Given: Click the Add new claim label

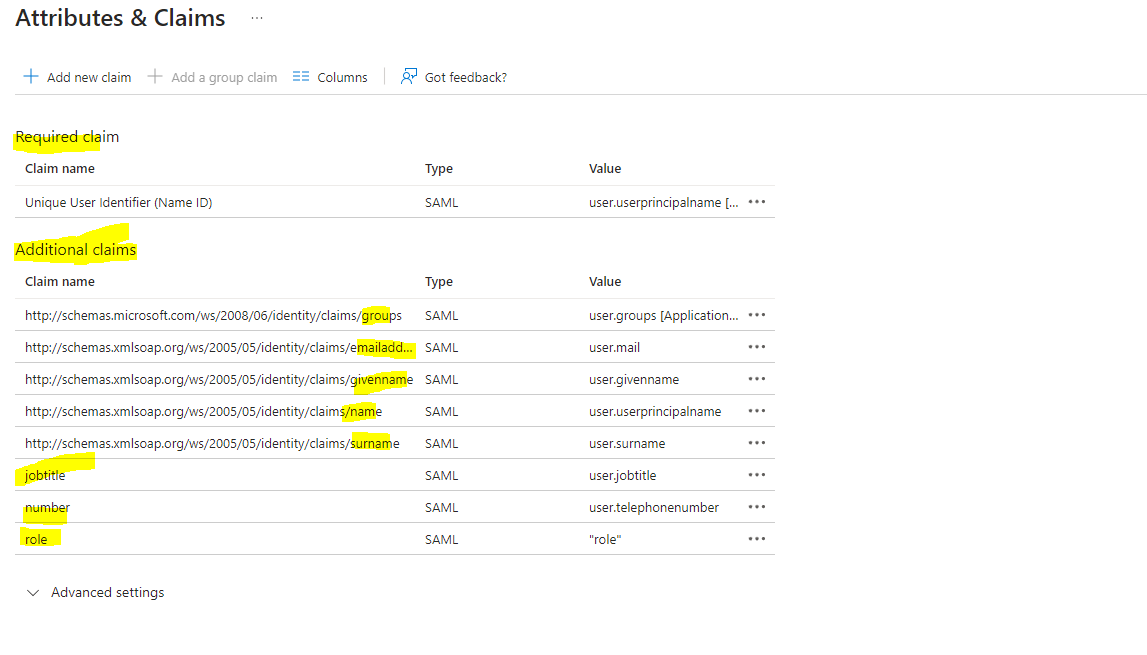Looking at the screenshot, I should [89, 78].
